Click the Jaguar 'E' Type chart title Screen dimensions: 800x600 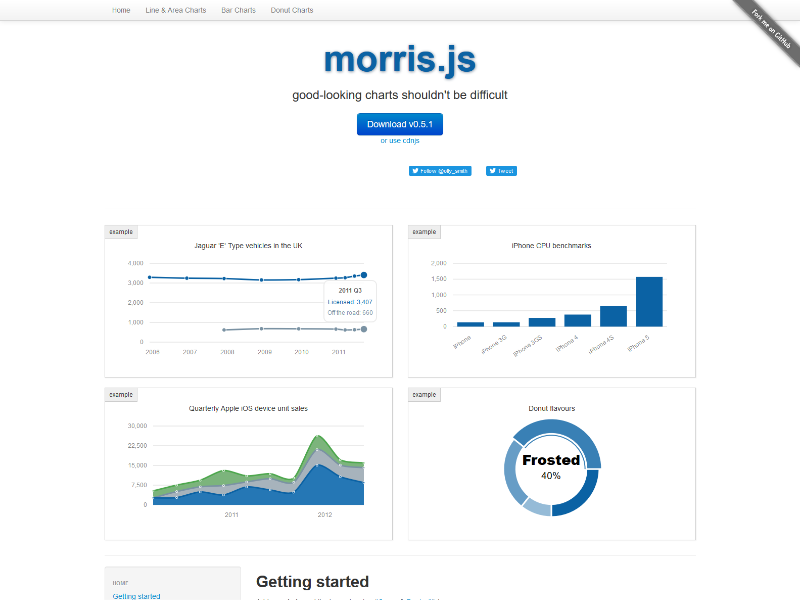[x=248, y=245]
